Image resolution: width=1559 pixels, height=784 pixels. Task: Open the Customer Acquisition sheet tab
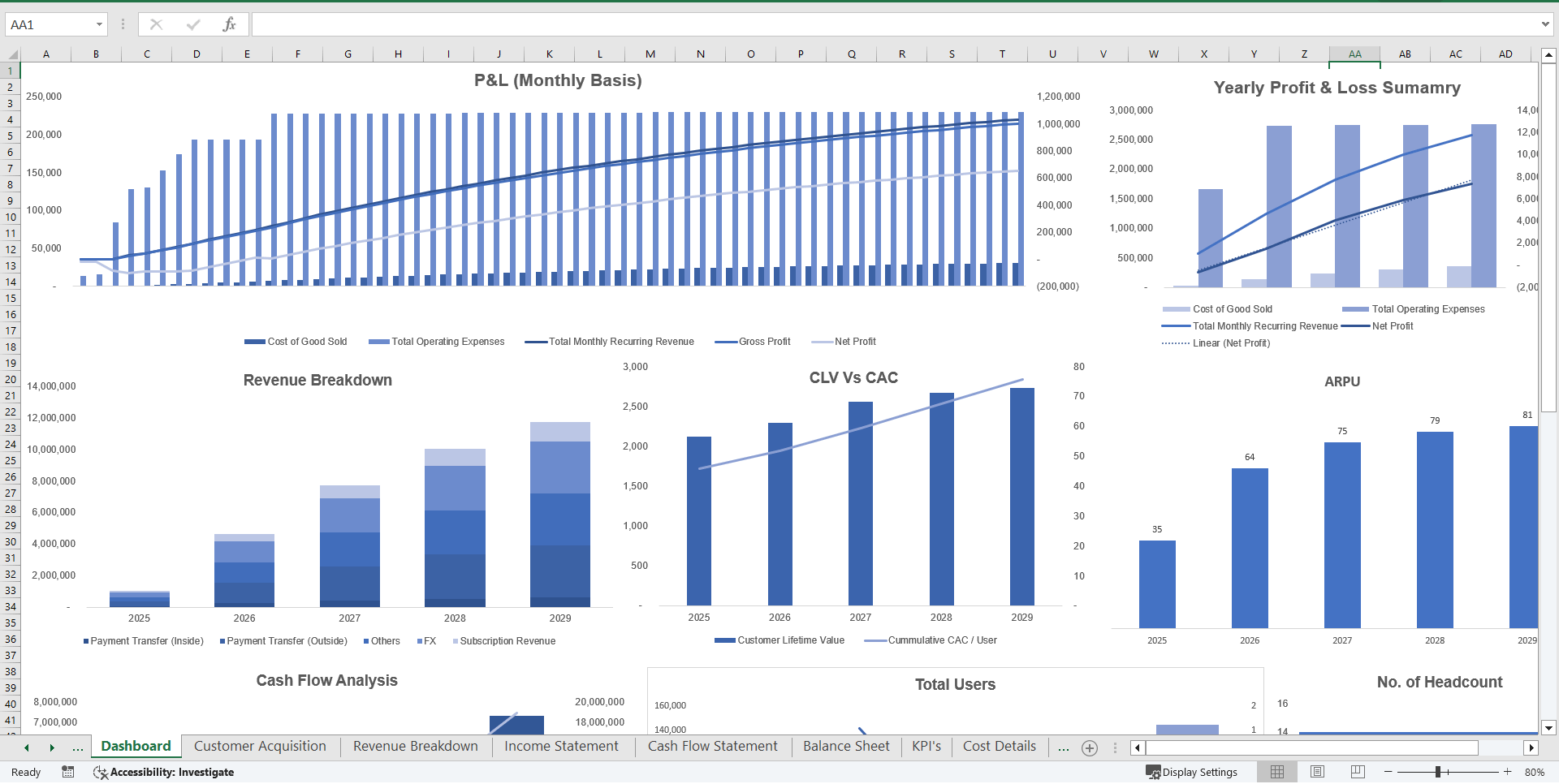click(x=260, y=746)
